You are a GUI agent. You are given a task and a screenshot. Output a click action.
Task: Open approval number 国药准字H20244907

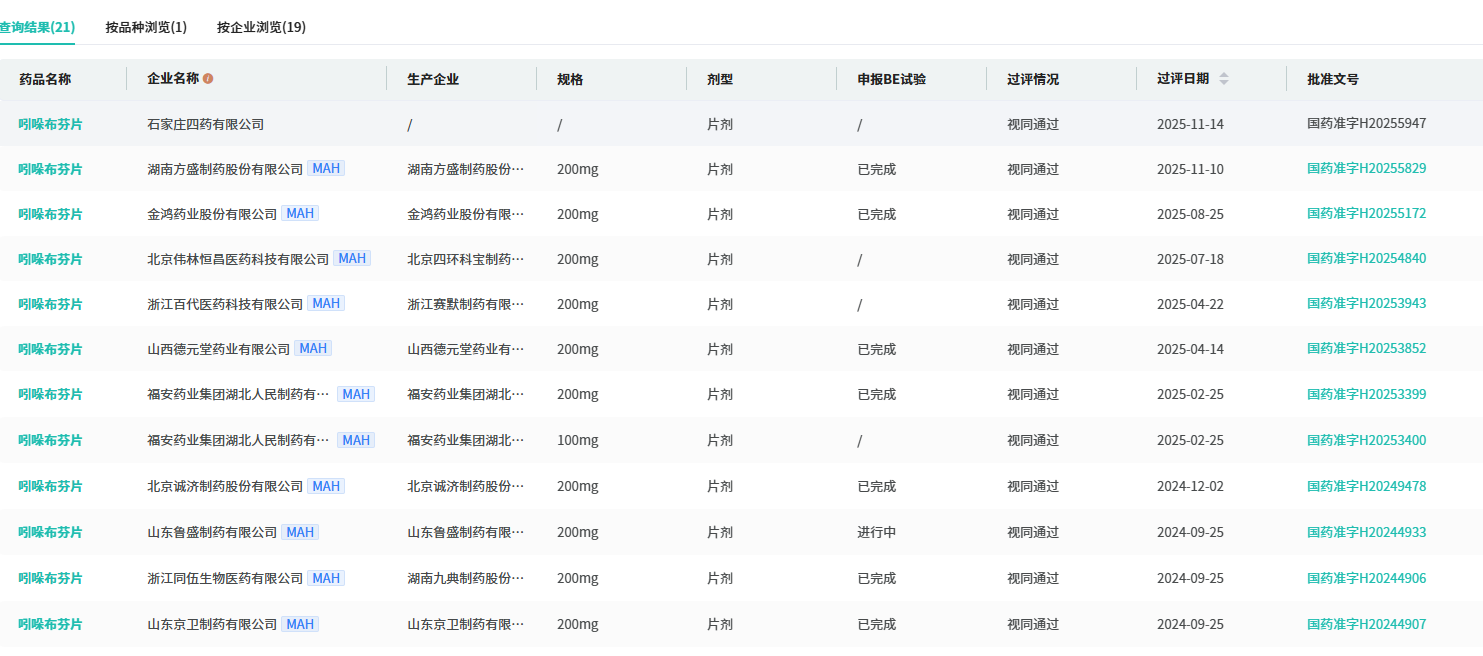pyautogui.click(x=1366, y=624)
